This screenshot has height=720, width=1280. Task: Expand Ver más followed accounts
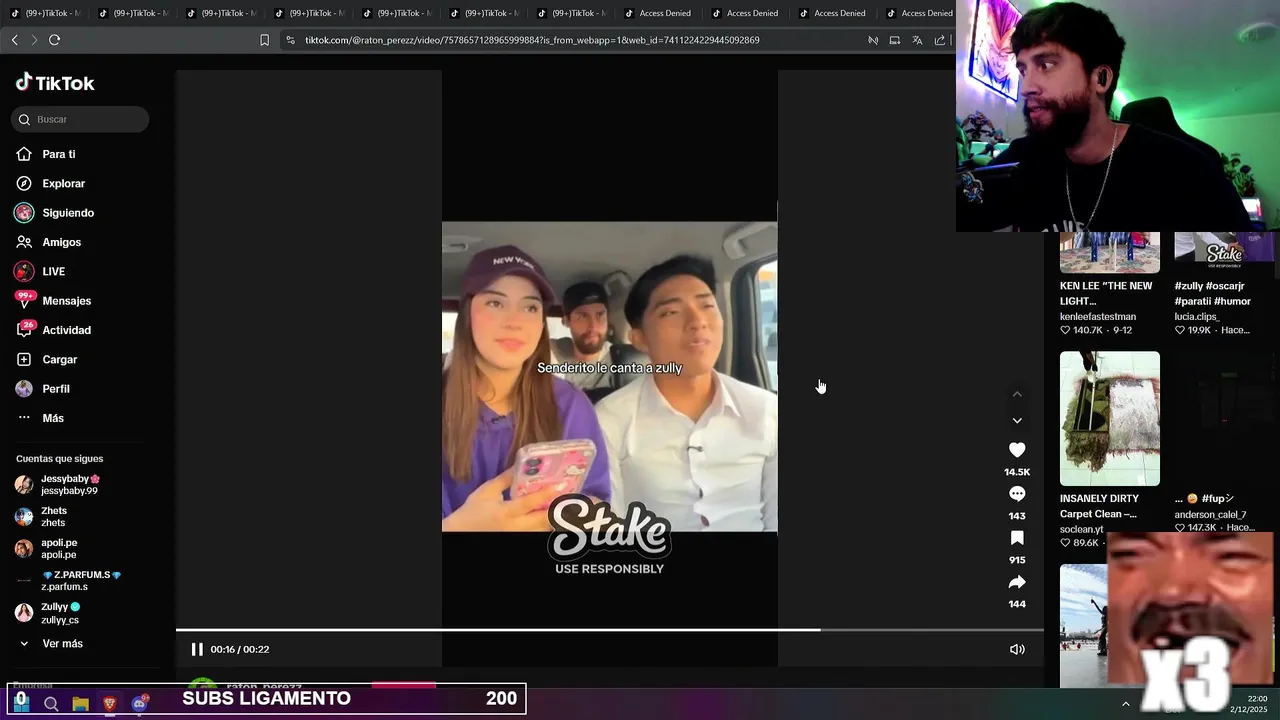pyautogui.click(x=62, y=644)
